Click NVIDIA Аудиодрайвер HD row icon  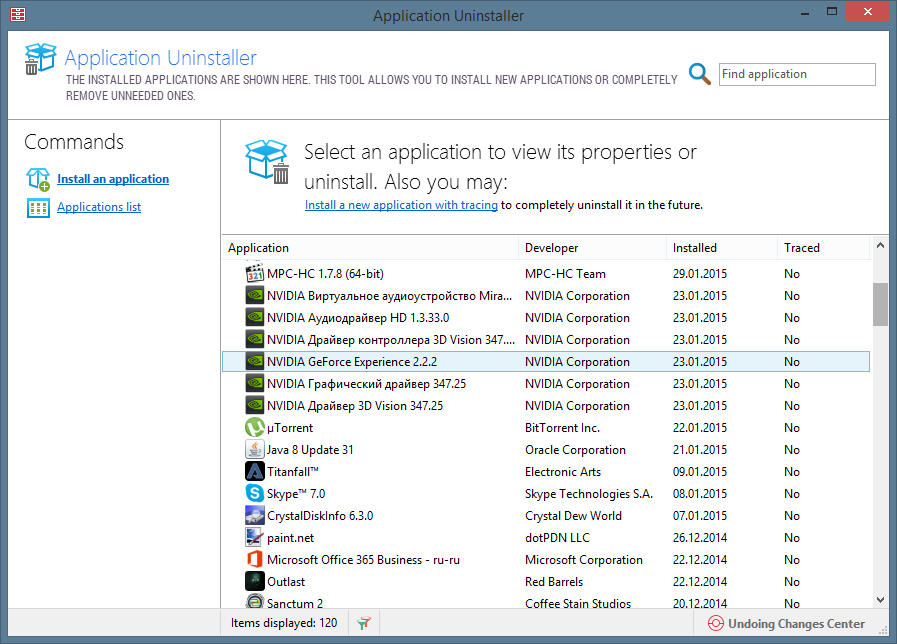pos(255,317)
